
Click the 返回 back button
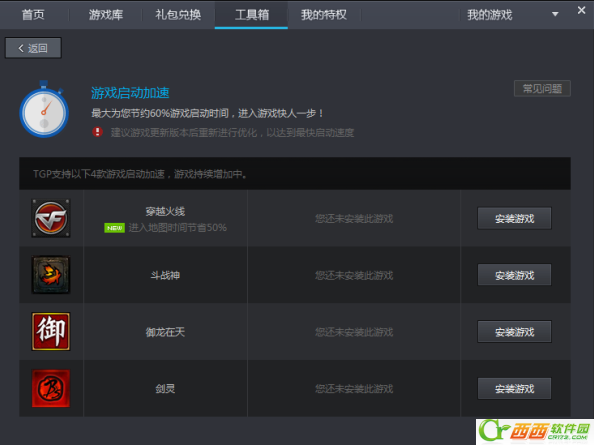(x=33, y=48)
